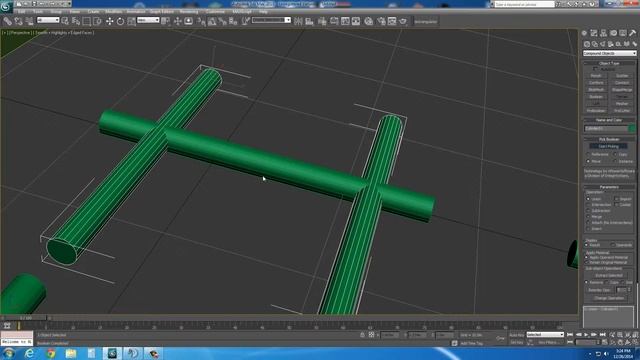Set Display to Operands
Viewport: 640px width, 360px height.
(x=613, y=245)
